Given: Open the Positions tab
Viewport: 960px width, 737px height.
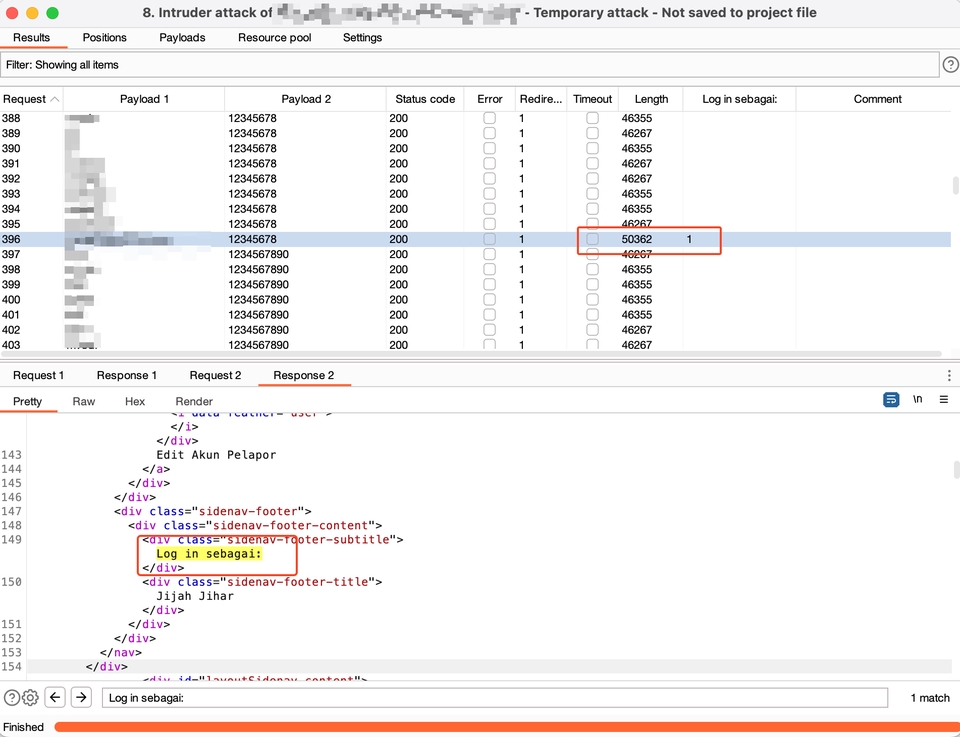Looking at the screenshot, I should (105, 37).
